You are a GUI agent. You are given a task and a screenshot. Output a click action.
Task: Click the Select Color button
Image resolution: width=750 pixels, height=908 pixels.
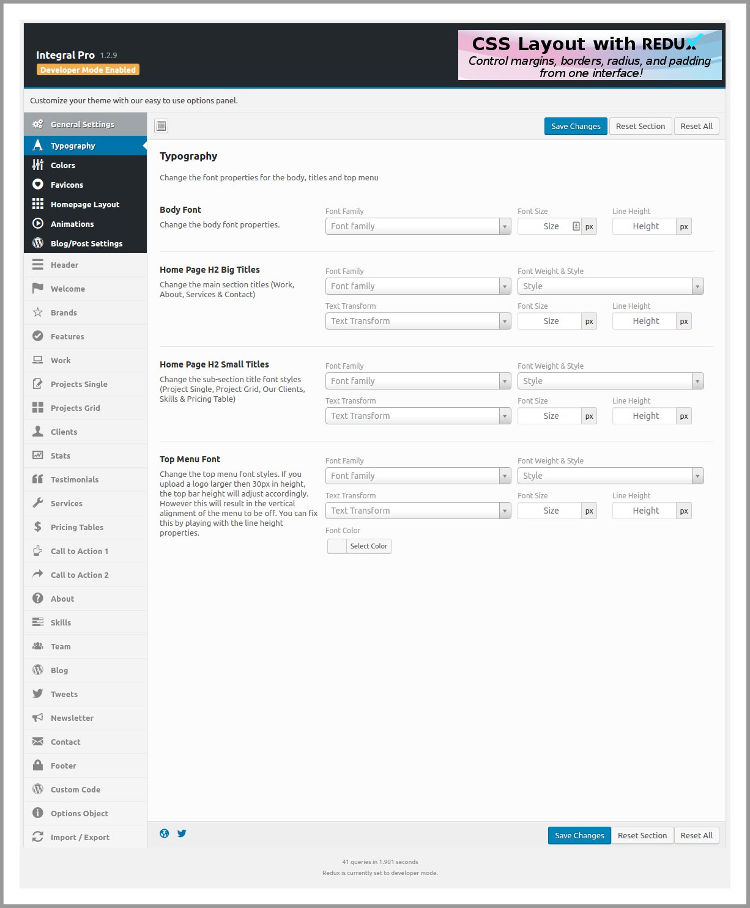(x=369, y=546)
